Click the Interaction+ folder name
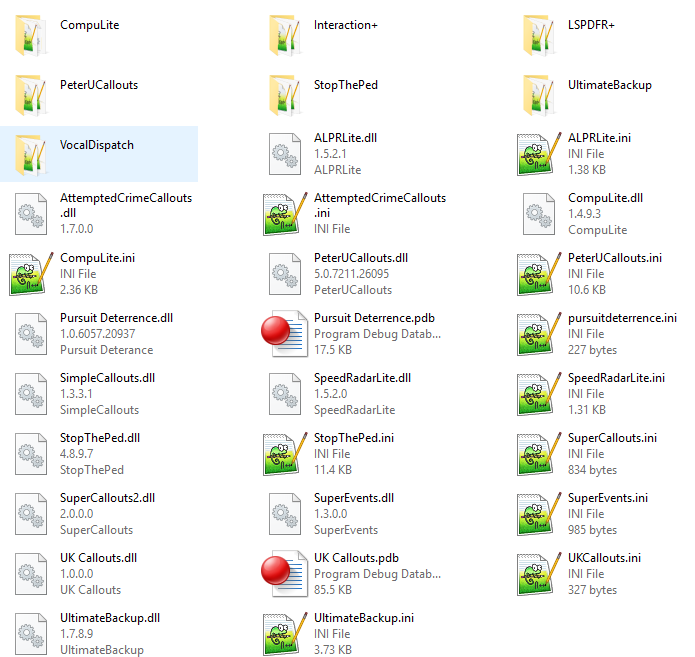 tap(346, 25)
